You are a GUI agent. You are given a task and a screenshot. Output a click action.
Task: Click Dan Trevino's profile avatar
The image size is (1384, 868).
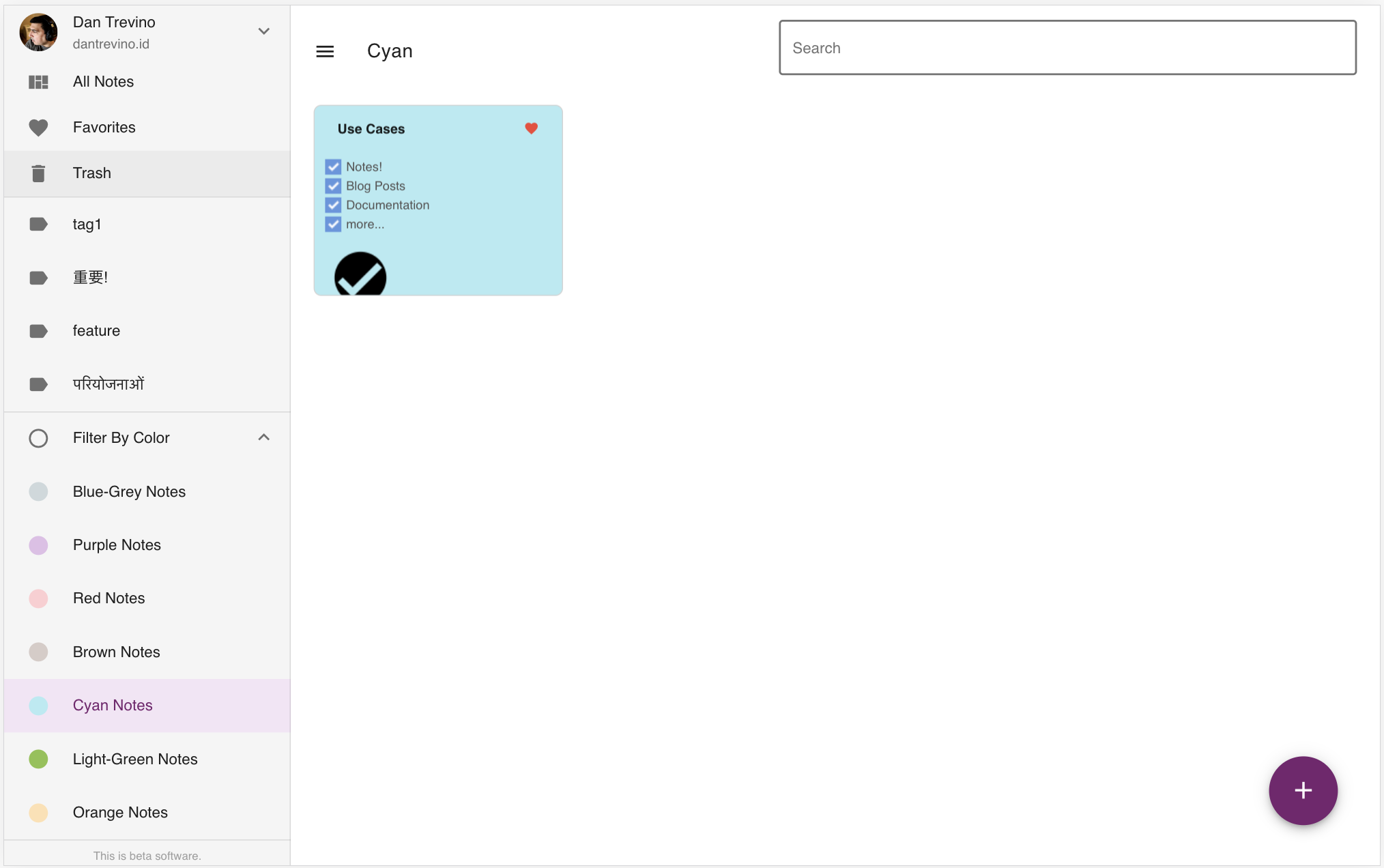click(38, 32)
